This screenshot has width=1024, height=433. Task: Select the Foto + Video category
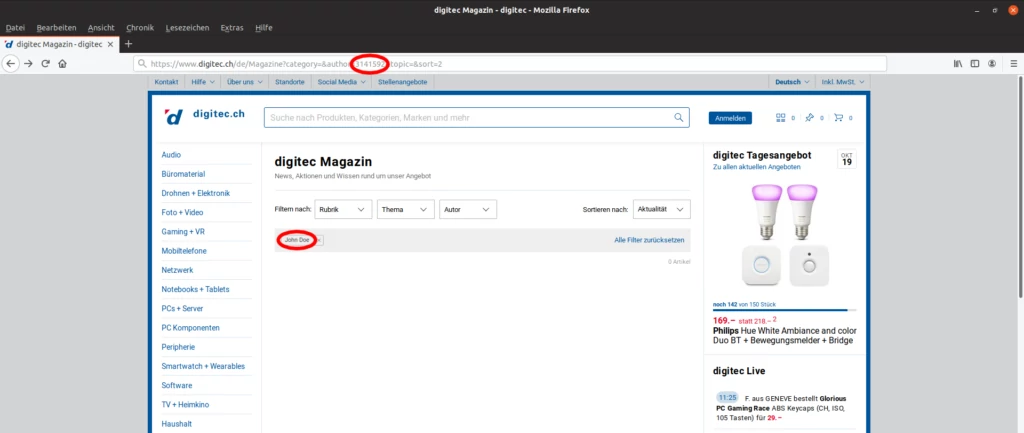coord(182,212)
